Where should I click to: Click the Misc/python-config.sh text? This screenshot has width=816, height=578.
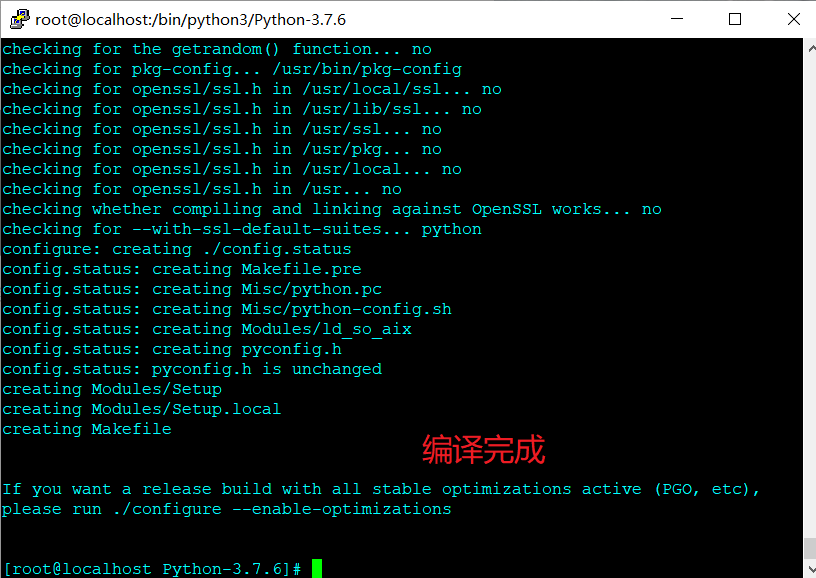pos(346,308)
